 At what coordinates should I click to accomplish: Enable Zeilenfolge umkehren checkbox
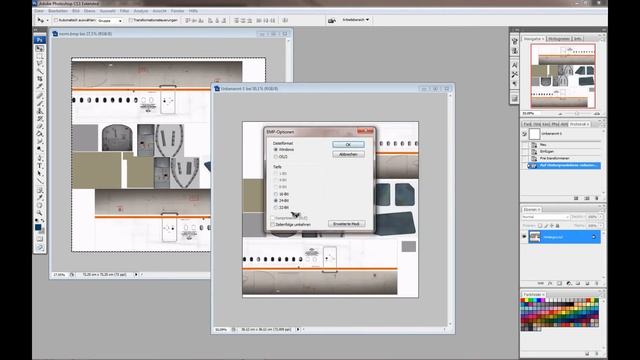(273, 224)
